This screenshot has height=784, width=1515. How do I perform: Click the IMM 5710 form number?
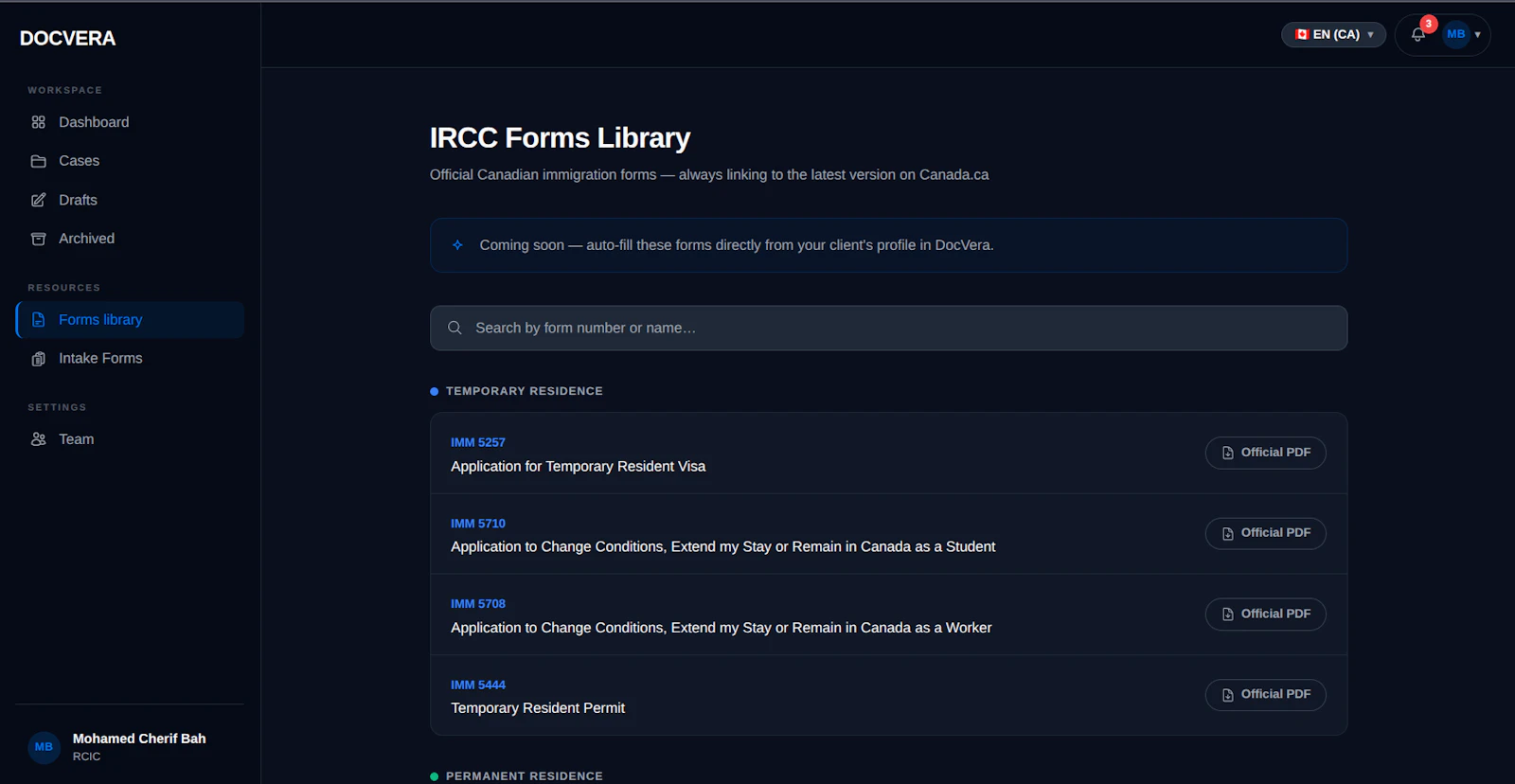[478, 524]
